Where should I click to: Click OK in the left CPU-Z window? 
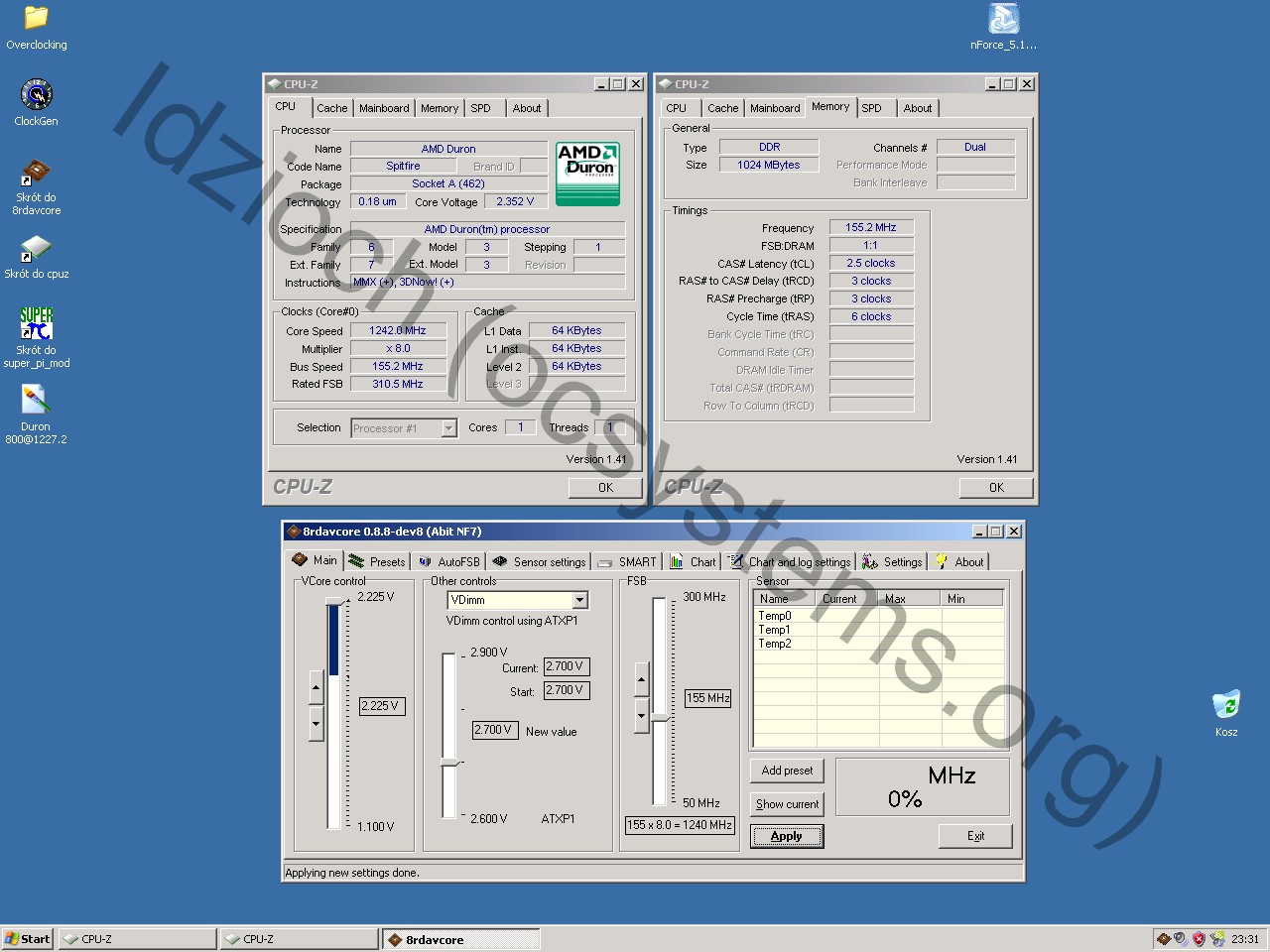(x=605, y=487)
